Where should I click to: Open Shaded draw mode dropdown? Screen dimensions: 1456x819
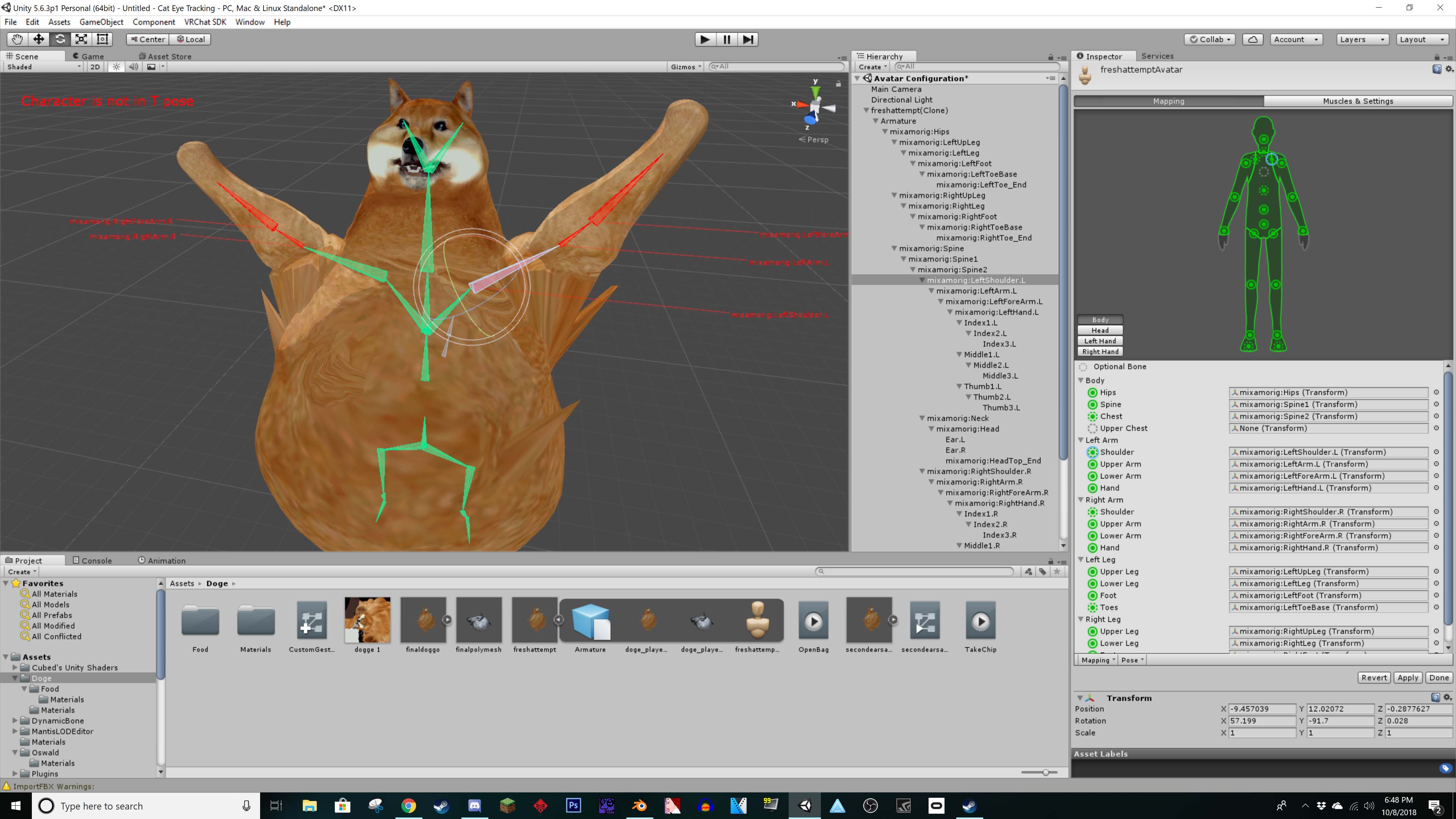click(x=44, y=67)
